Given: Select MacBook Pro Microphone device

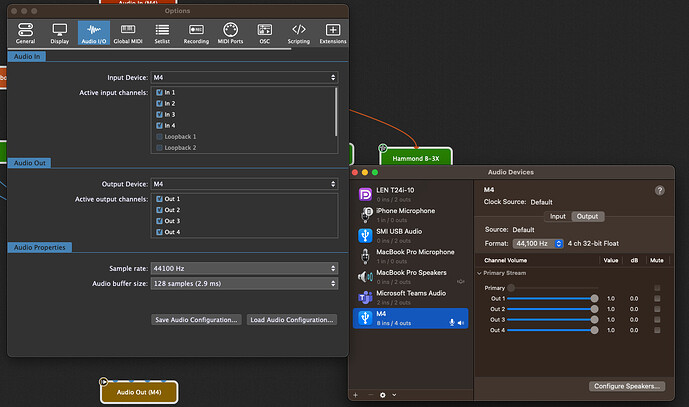Looking at the screenshot, I should (x=410, y=256).
